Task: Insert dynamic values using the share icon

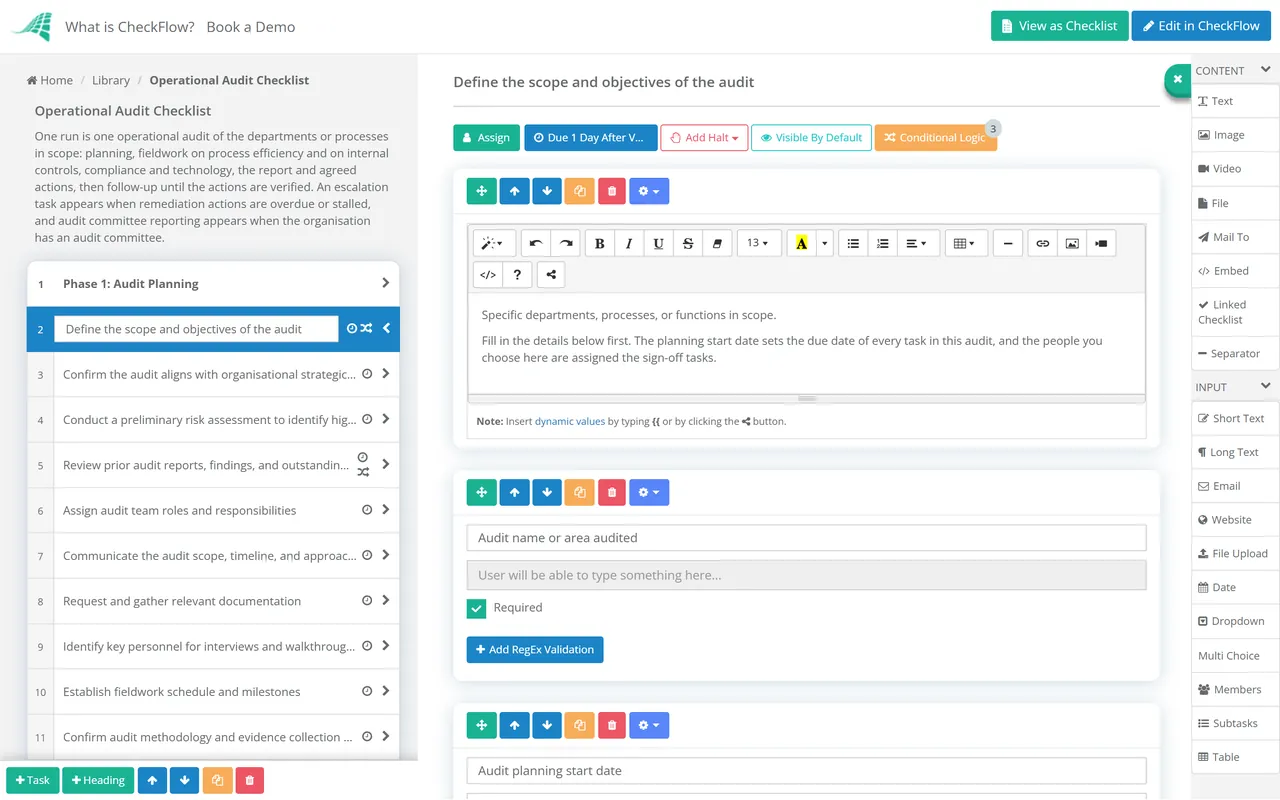Action: (x=551, y=274)
